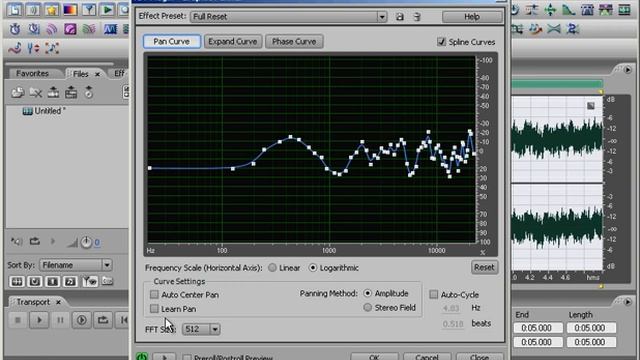Click the transport Play Looped button
This screenshot has width=640, height=360.
click(102, 320)
